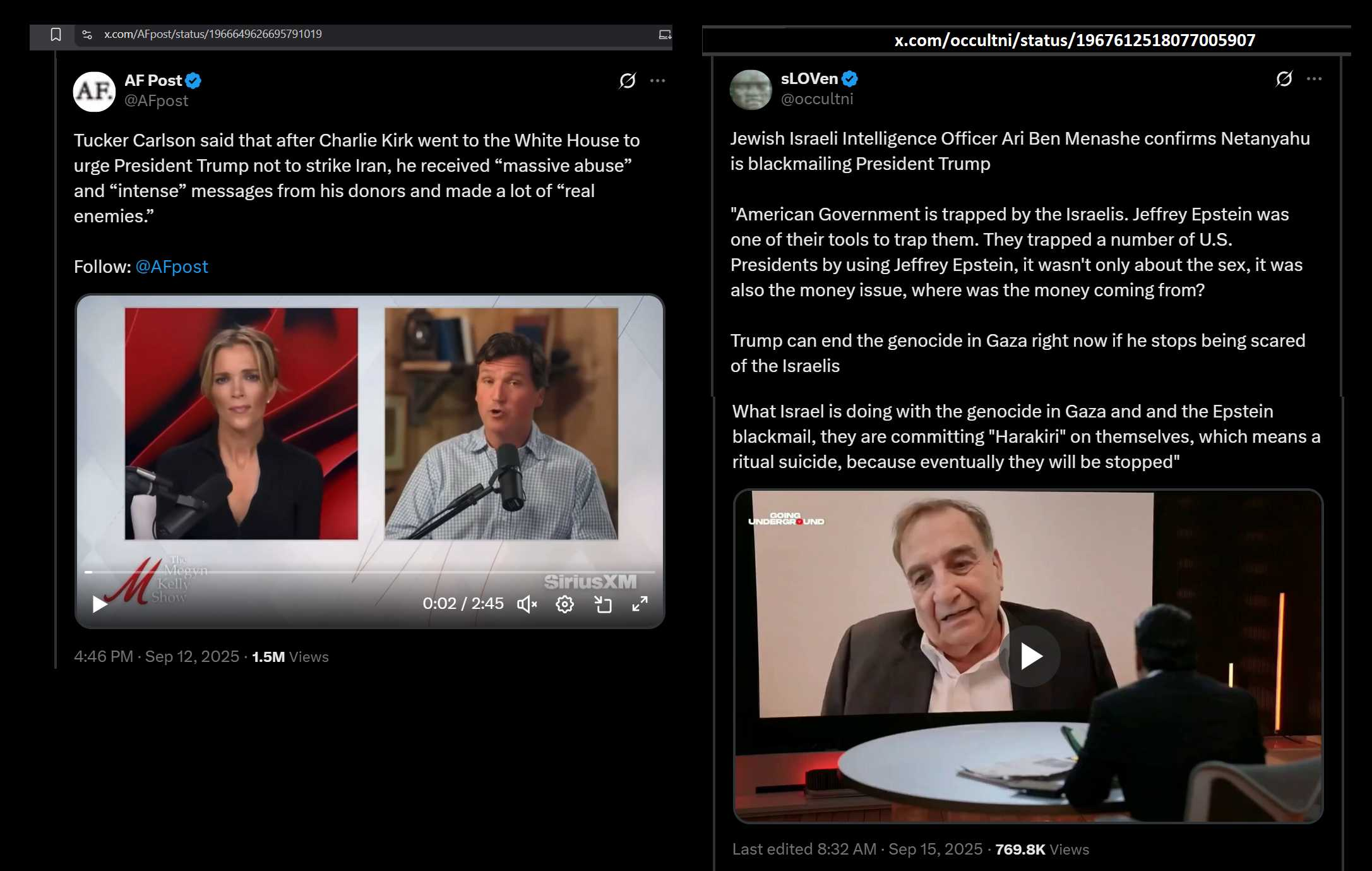Click Grok icon on sLOVen tweet
The height and width of the screenshot is (871, 1372).
click(x=1284, y=79)
